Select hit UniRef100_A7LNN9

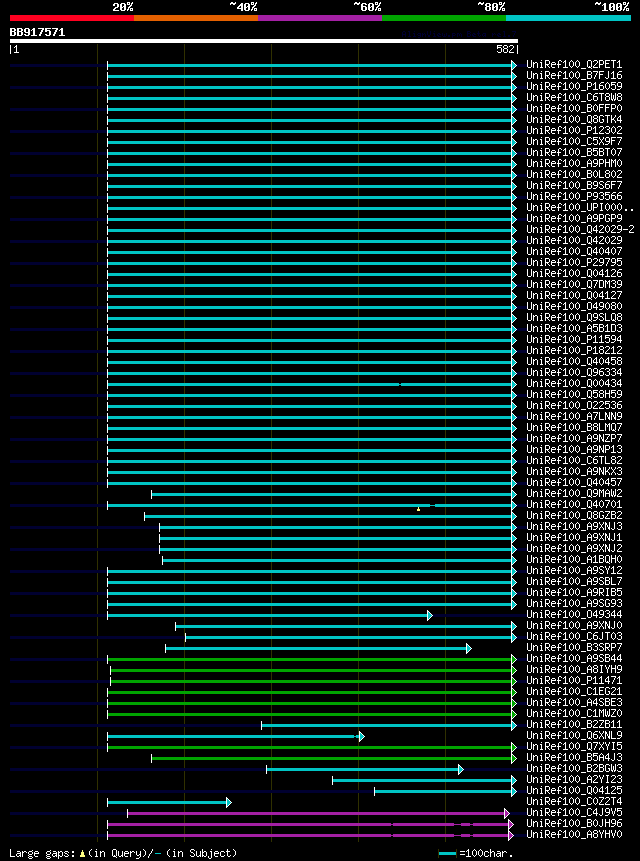click(x=574, y=416)
